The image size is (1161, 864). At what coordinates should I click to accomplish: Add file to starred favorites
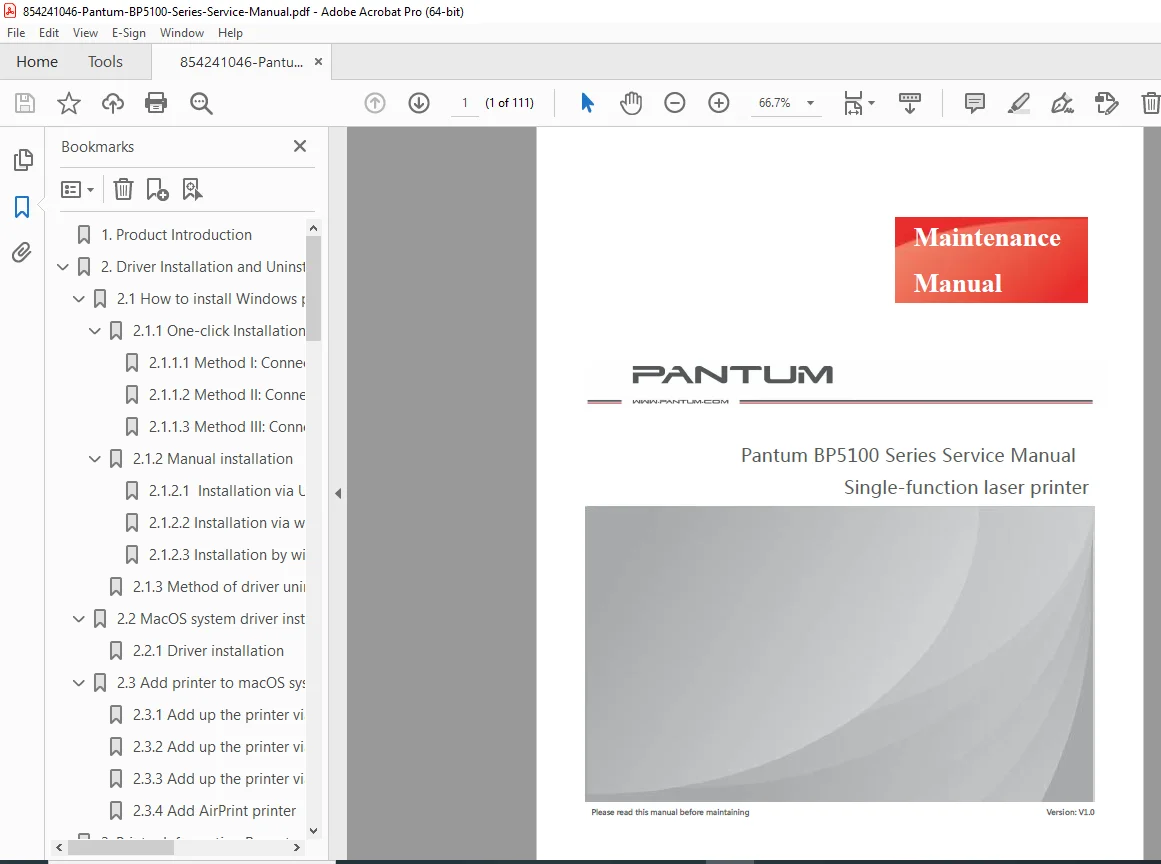69,103
